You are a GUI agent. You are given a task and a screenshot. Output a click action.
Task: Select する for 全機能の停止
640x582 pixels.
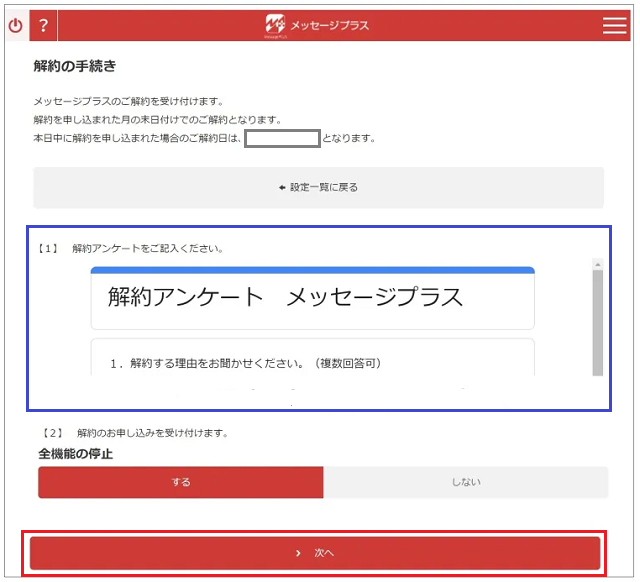181,482
